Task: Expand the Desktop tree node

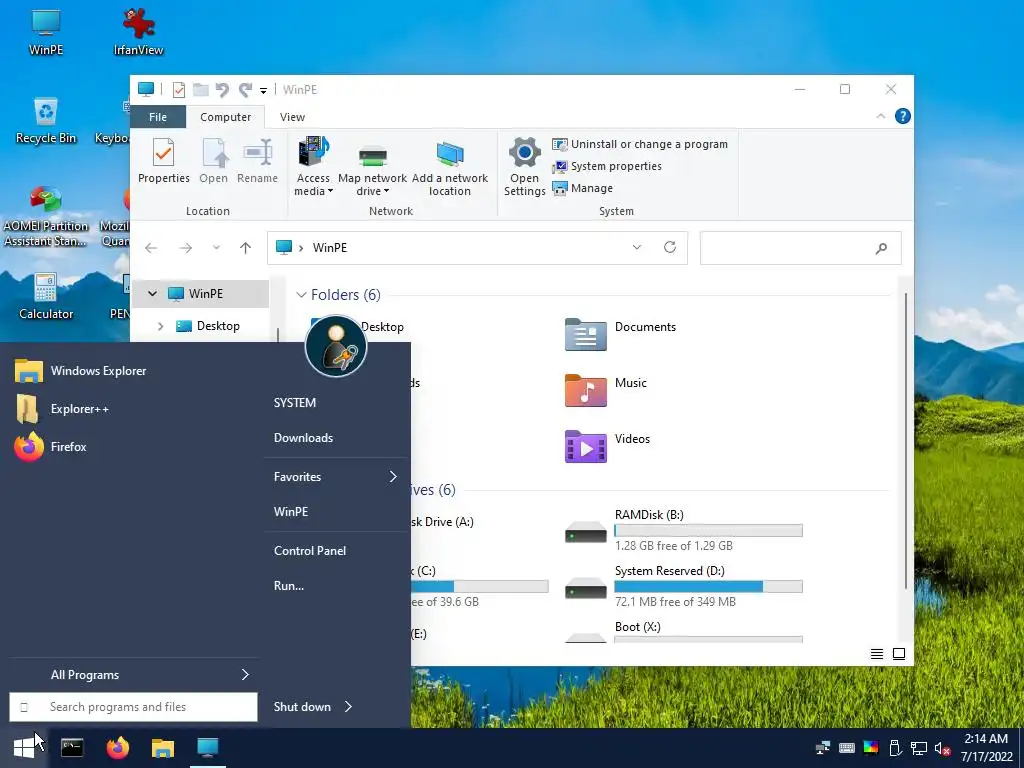Action: tap(161, 326)
